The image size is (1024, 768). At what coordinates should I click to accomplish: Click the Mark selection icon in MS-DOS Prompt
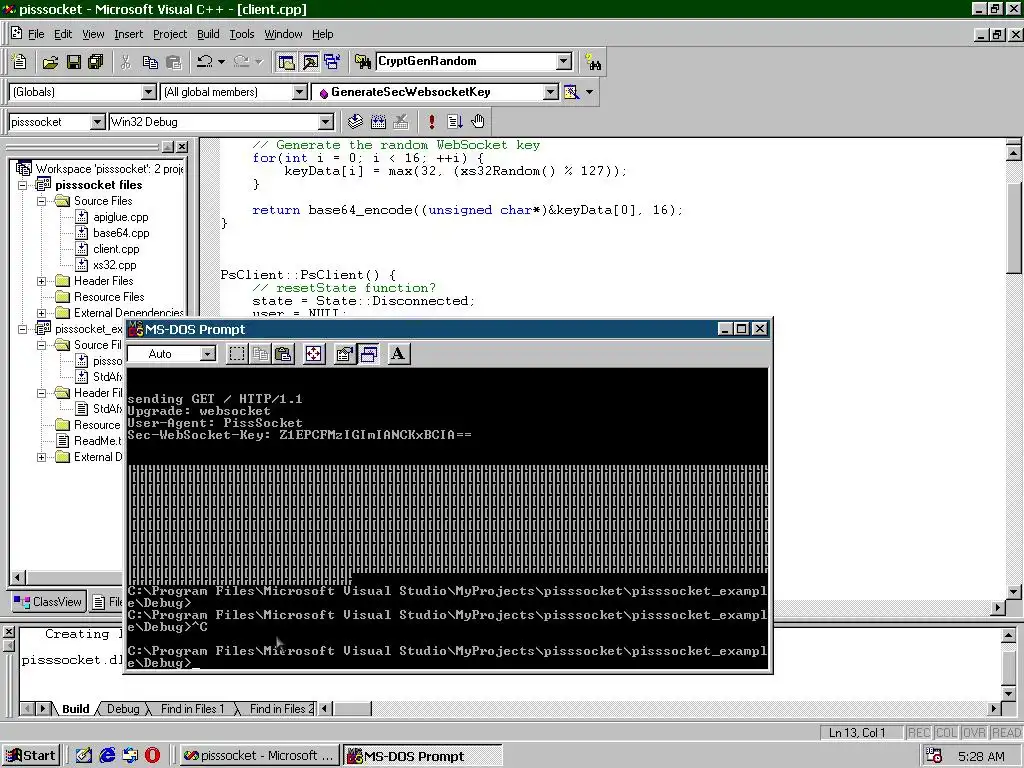click(x=237, y=354)
